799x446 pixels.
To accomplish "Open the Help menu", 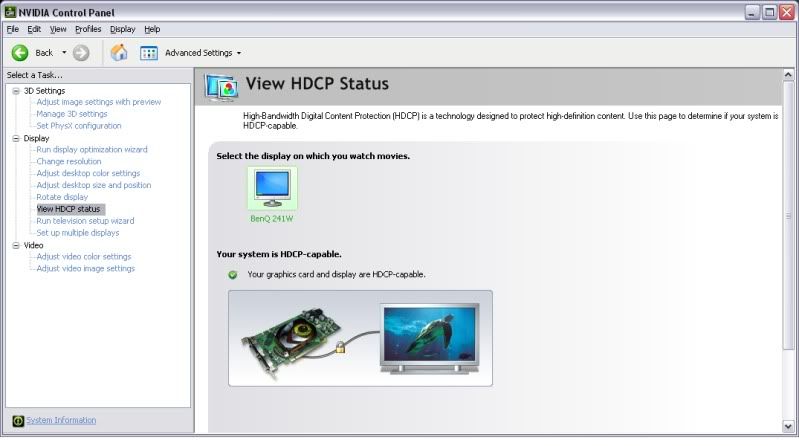I will point(152,29).
